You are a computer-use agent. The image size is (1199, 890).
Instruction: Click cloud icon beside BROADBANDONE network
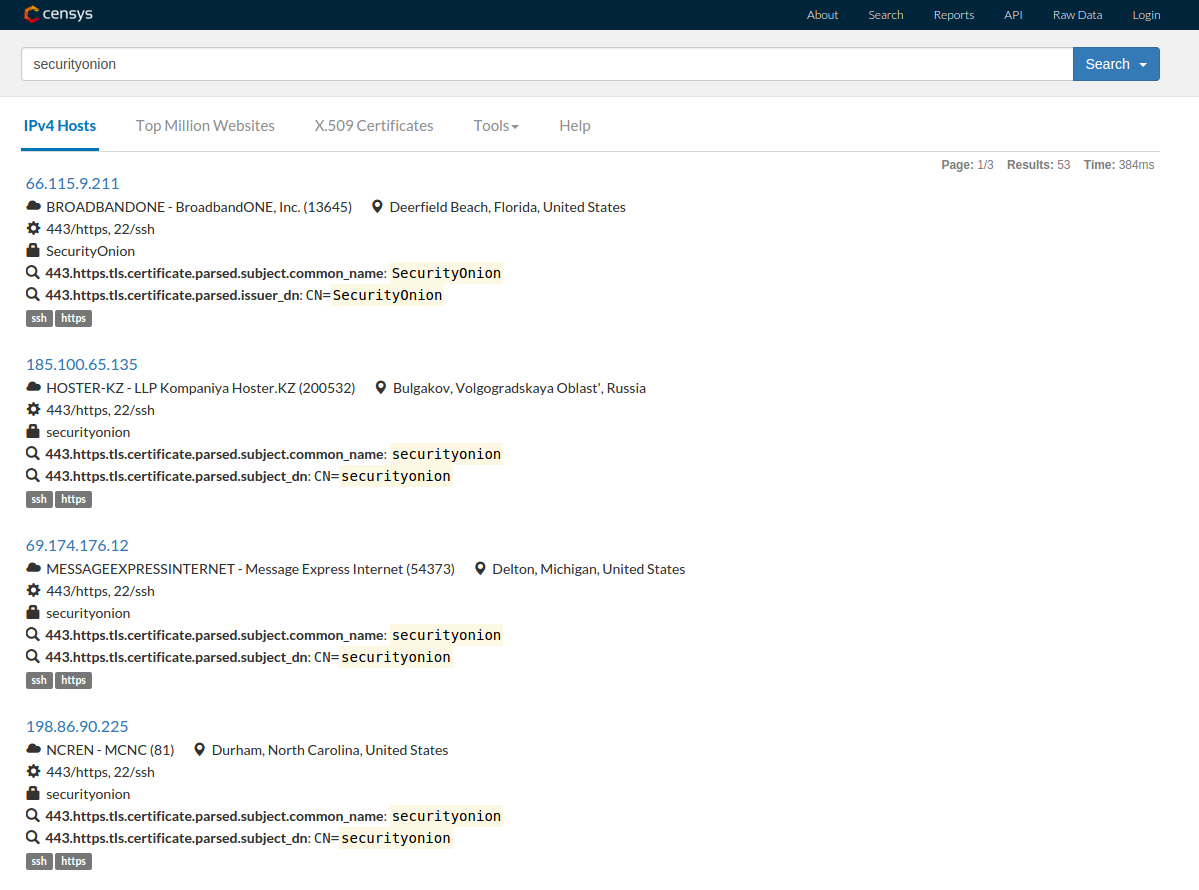[34, 206]
